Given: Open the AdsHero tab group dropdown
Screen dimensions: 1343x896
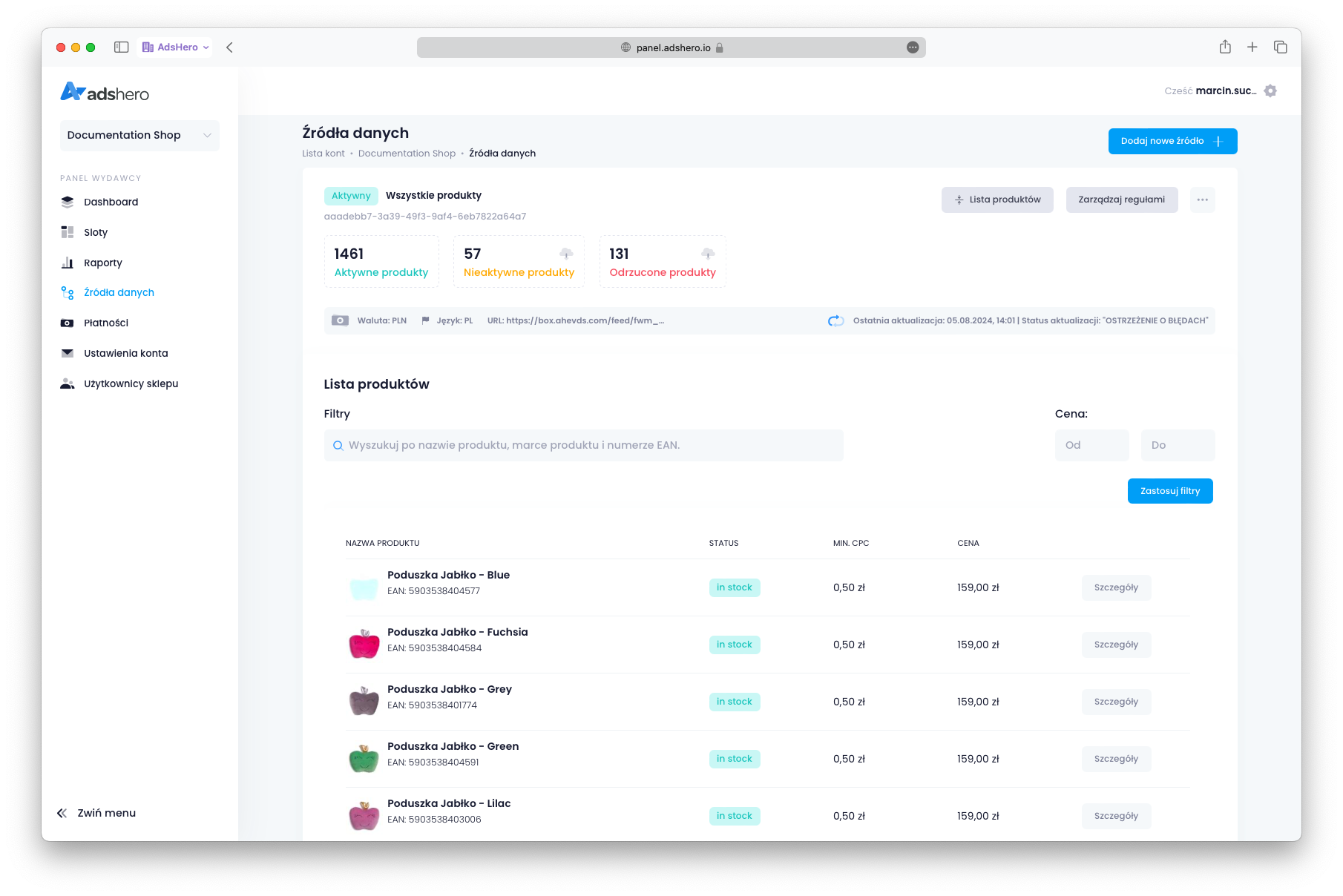Looking at the screenshot, I should (176, 47).
